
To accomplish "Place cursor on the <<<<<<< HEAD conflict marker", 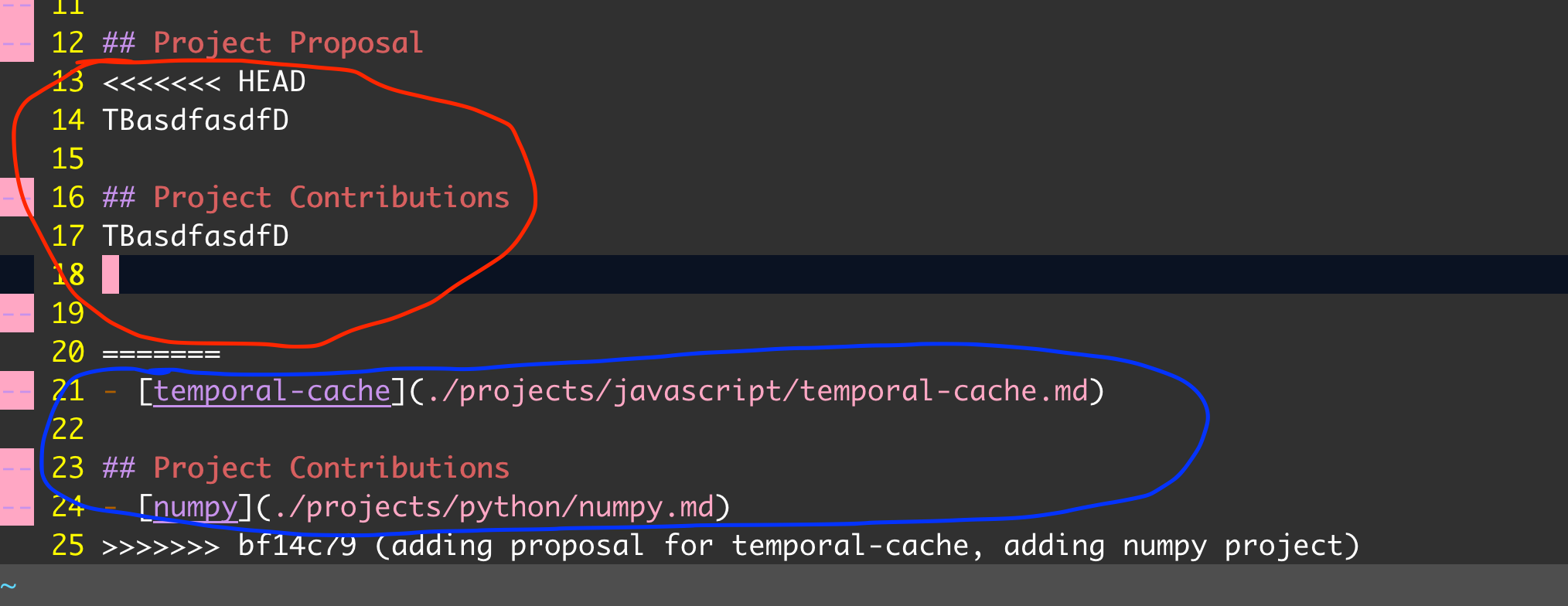I will (x=204, y=82).
